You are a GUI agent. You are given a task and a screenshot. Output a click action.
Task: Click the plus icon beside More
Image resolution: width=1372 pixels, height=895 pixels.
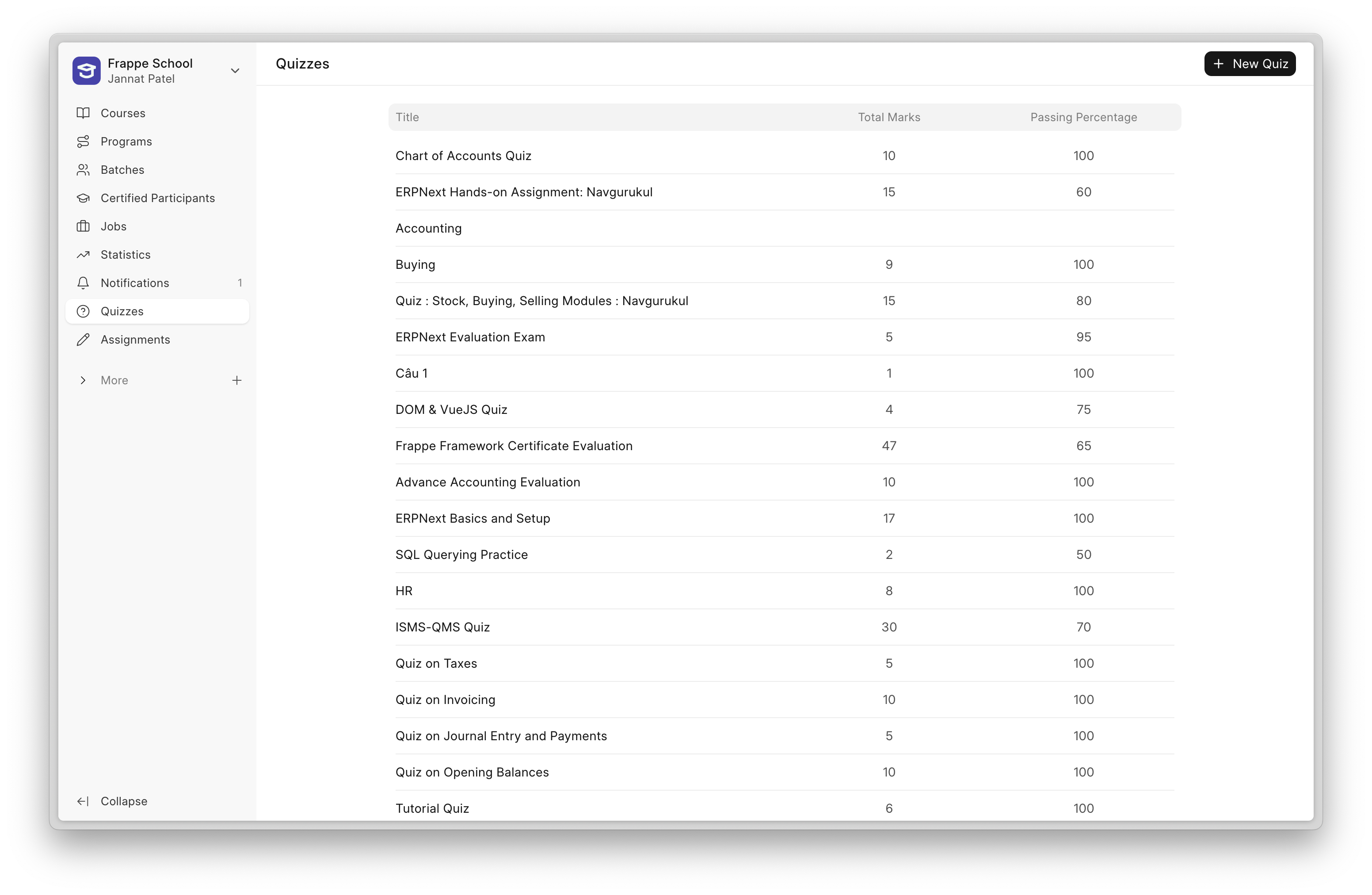click(237, 380)
